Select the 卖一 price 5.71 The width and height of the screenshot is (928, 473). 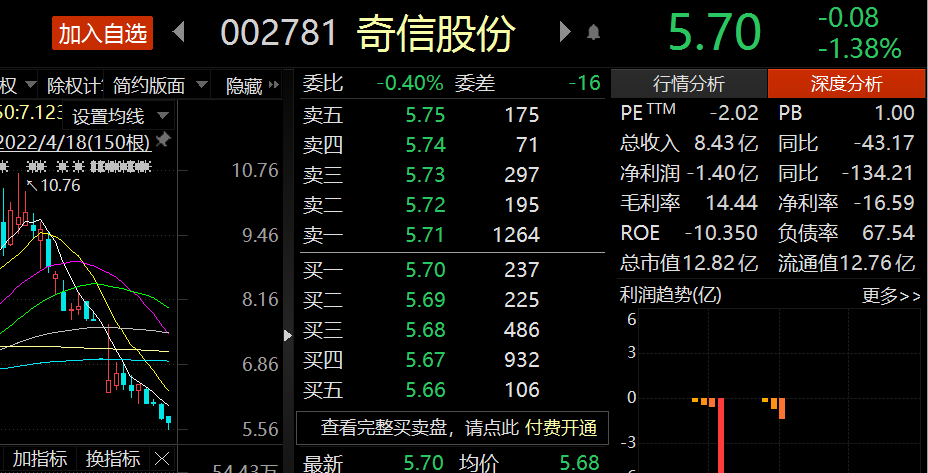pyautogui.click(x=425, y=235)
